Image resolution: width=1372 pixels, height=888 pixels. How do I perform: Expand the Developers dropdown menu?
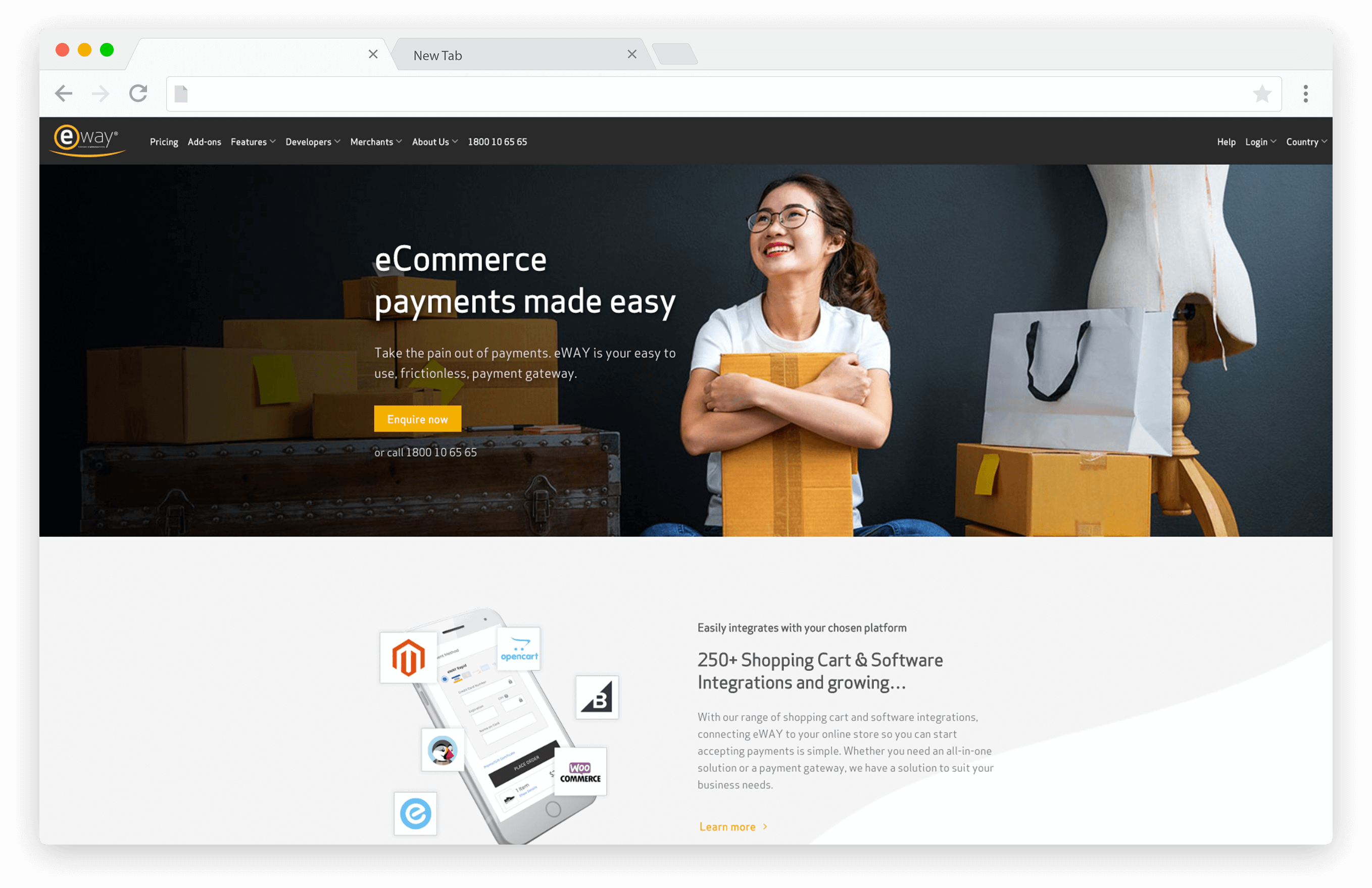312,142
